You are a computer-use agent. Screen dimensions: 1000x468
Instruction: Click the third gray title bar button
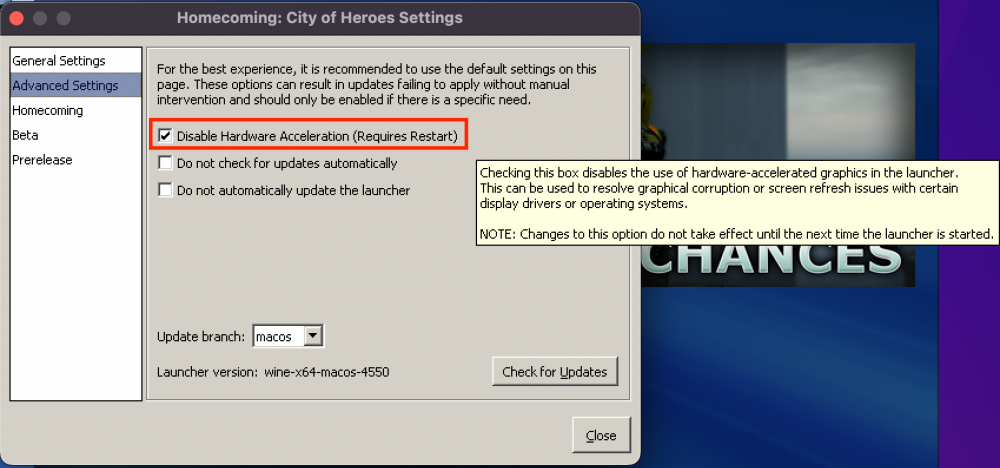coord(63,18)
